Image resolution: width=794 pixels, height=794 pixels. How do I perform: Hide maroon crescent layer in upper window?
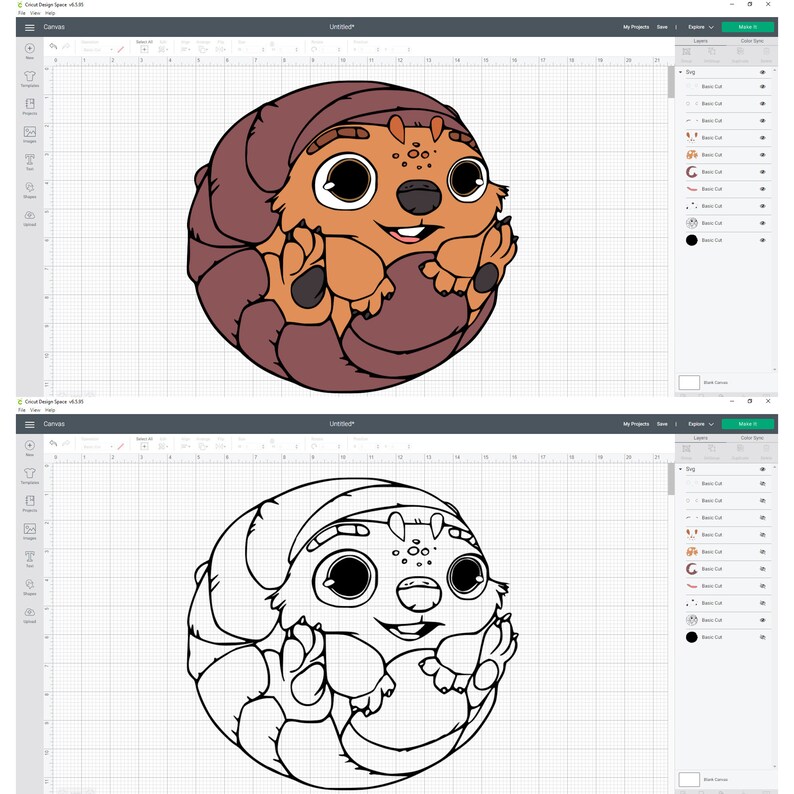(763, 172)
